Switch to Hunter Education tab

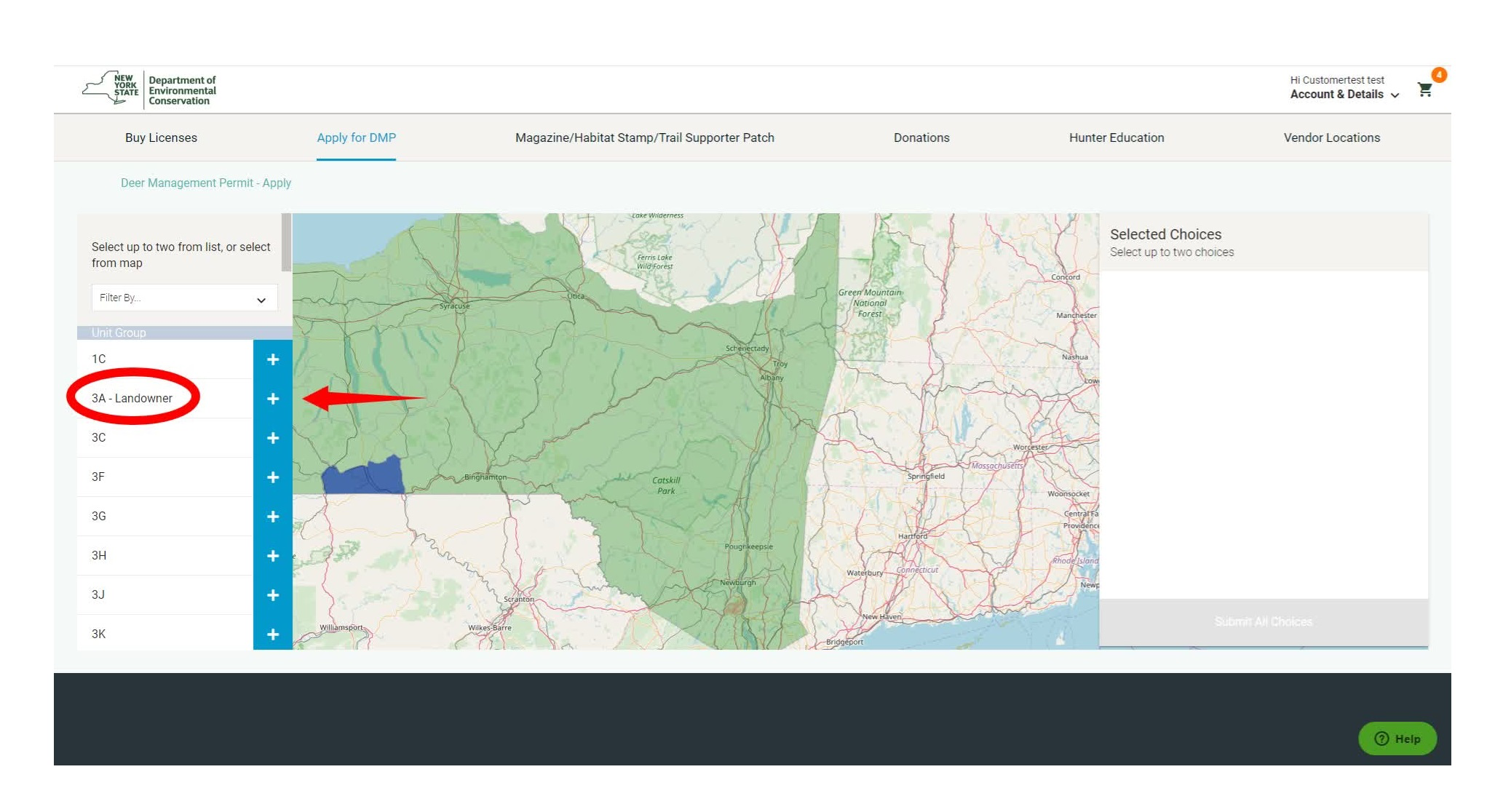1117,138
